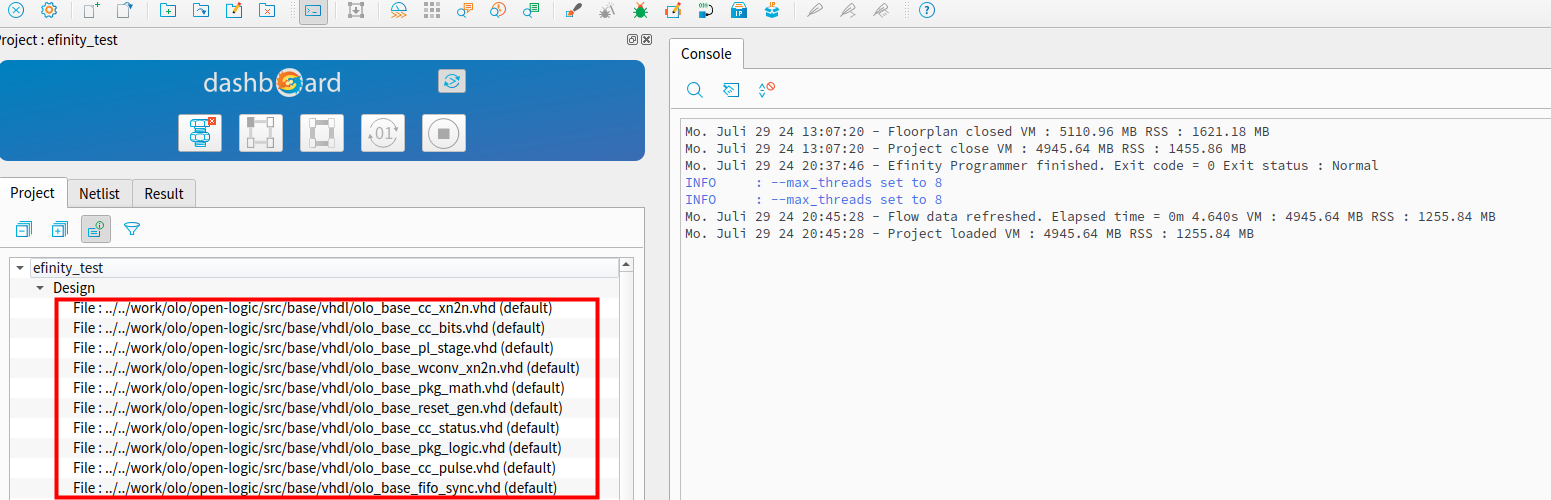Open help with the question mark icon
Screen dimensions: 1551x500
[926, 11]
